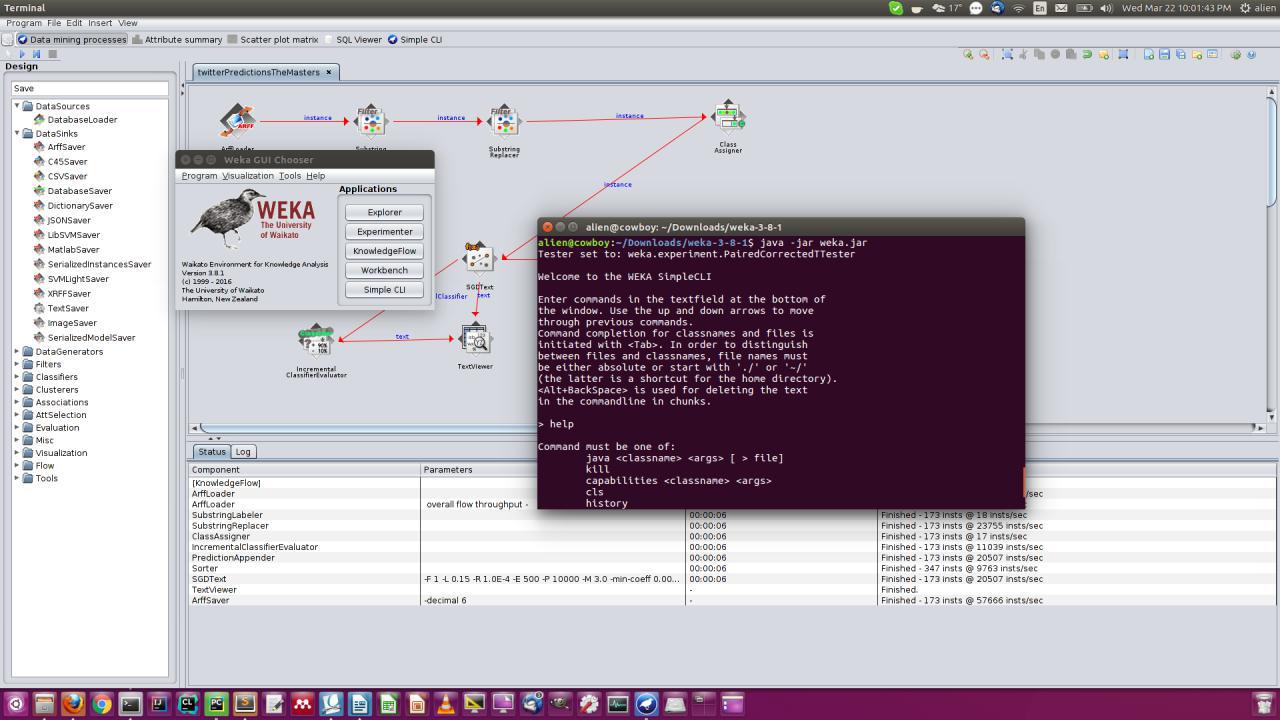Screen dimensions: 1280x720
Task: Open Tools menu in Weka GUI Chooser
Action: [290, 176]
